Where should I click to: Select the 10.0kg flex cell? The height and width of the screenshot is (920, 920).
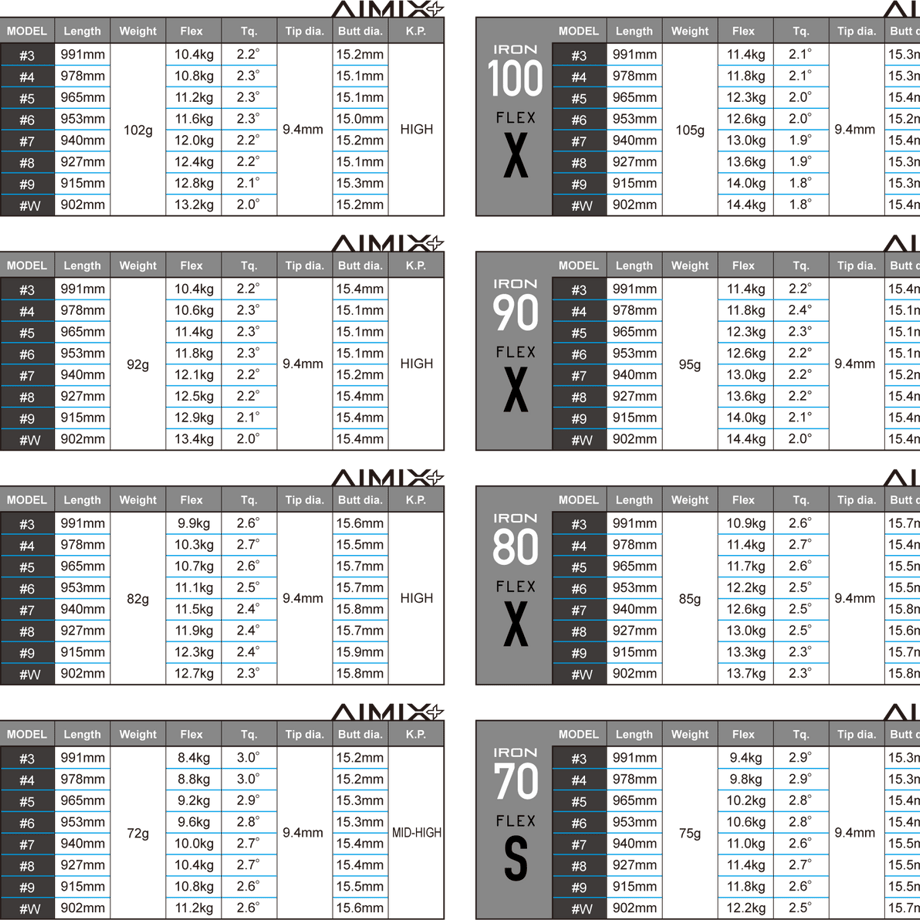point(194,844)
